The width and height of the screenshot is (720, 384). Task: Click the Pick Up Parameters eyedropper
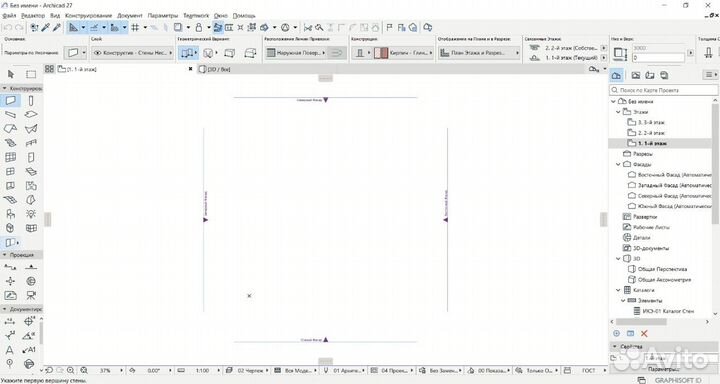point(46,28)
